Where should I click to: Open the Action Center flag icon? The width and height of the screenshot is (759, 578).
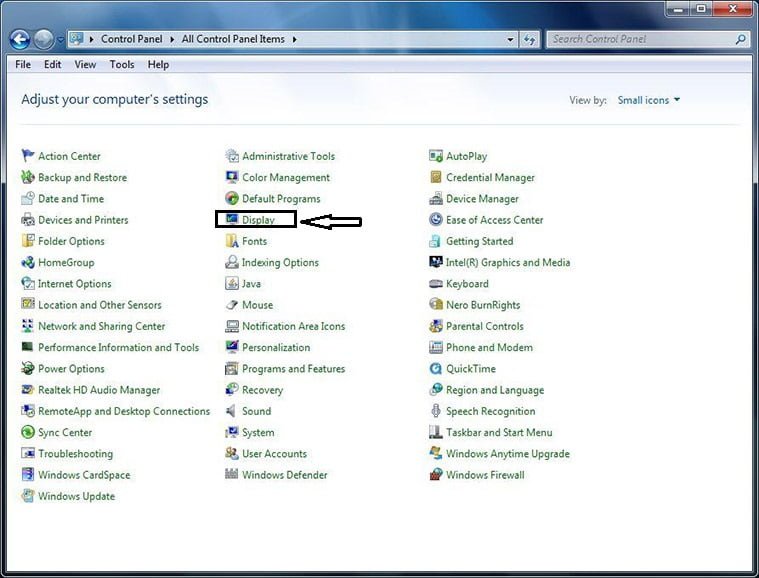click(28, 155)
